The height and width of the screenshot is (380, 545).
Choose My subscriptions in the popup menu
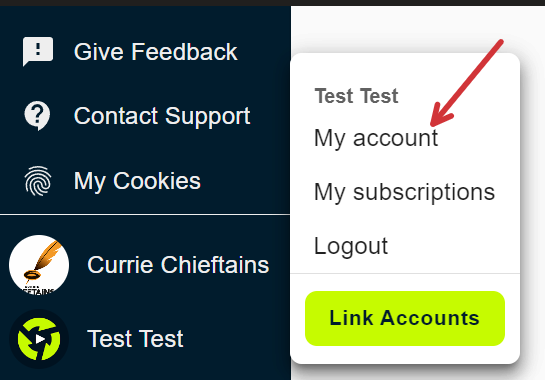(404, 192)
